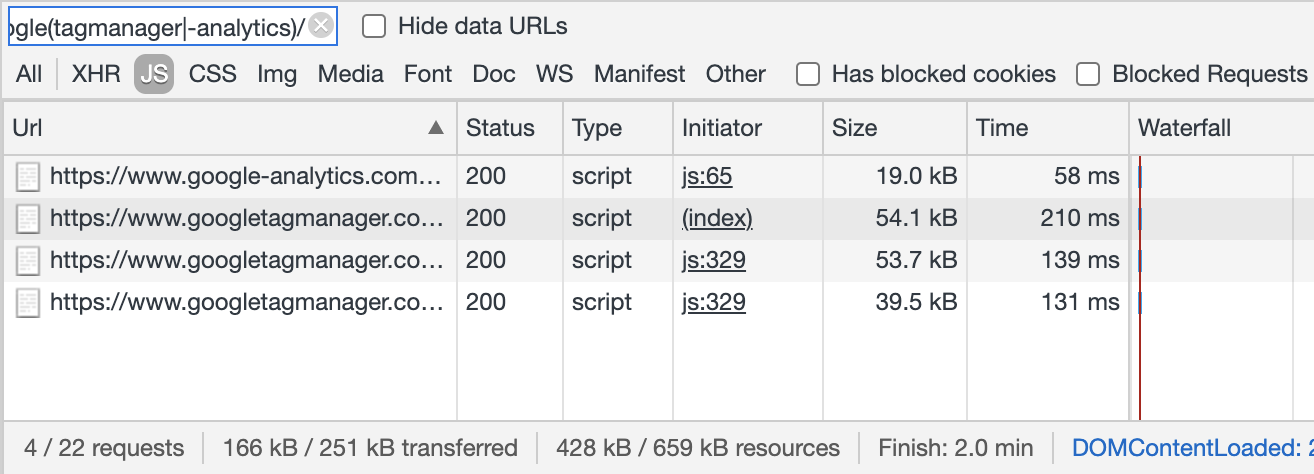Select googletagmanager URL with 131 ms time
Screen dimensions: 1314x474
(246, 303)
